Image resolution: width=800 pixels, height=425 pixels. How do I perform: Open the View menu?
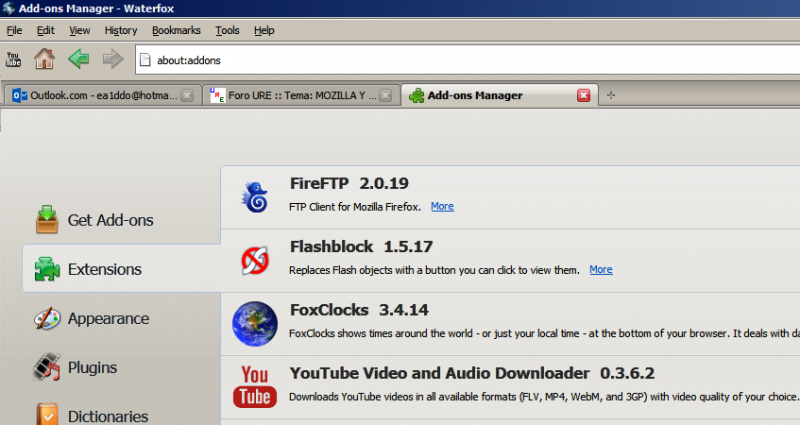pyautogui.click(x=80, y=31)
